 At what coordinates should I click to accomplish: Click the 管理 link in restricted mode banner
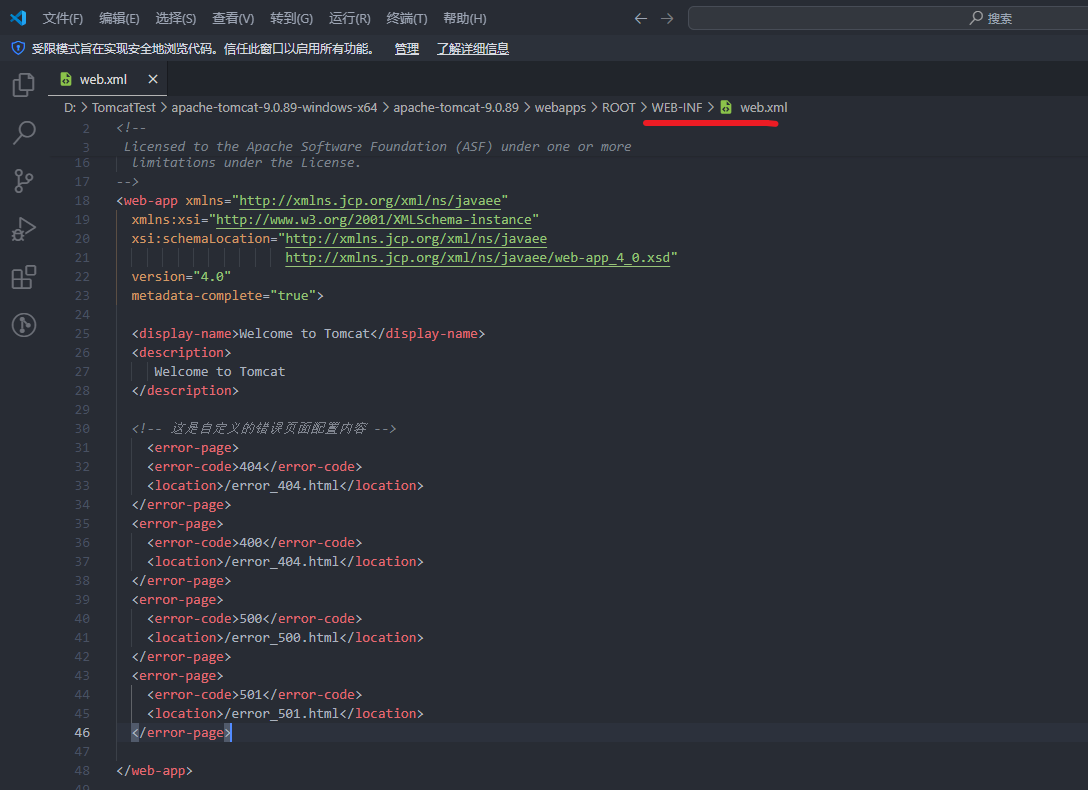click(x=407, y=49)
